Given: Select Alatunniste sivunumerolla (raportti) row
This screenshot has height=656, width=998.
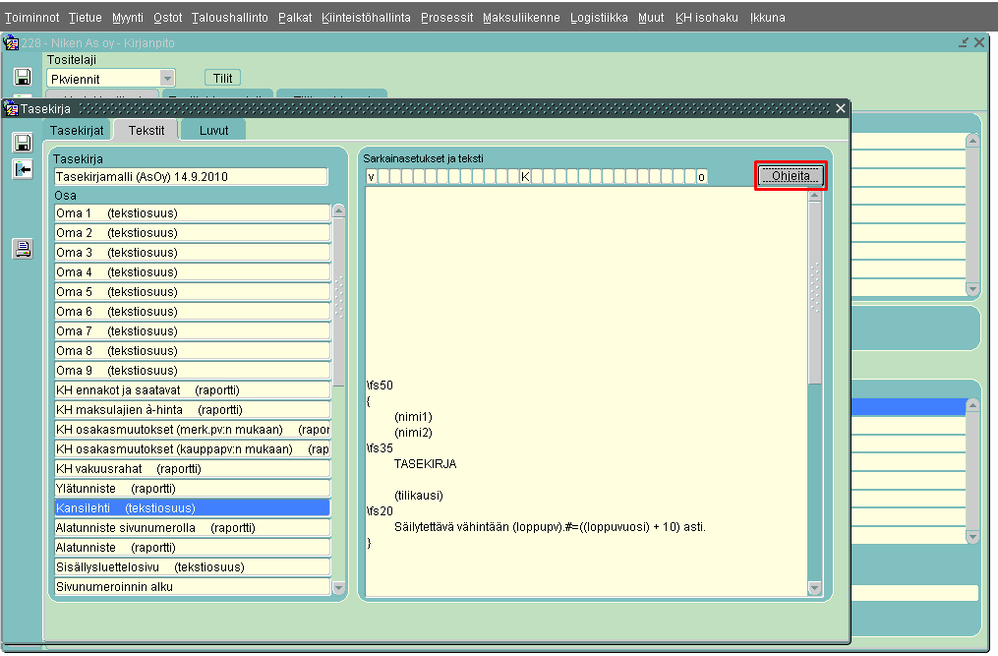Looking at the screenshot, I should click(192, 528).
